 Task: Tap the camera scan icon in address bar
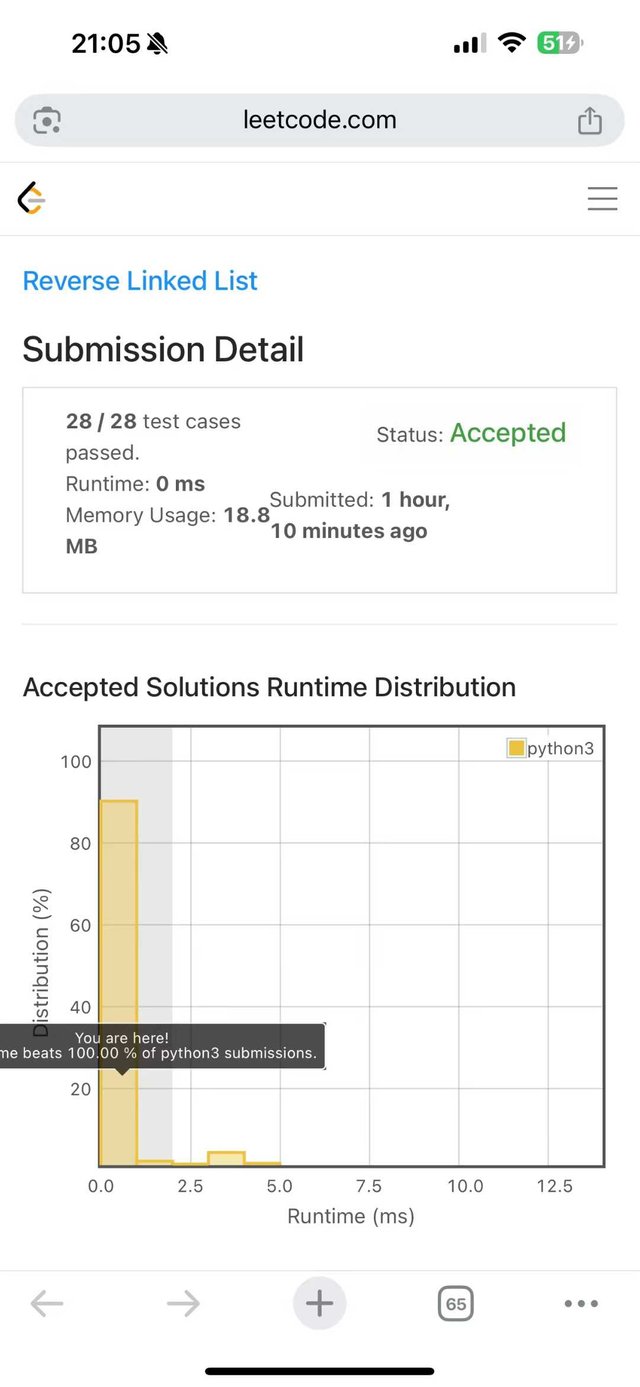(47, 121)
